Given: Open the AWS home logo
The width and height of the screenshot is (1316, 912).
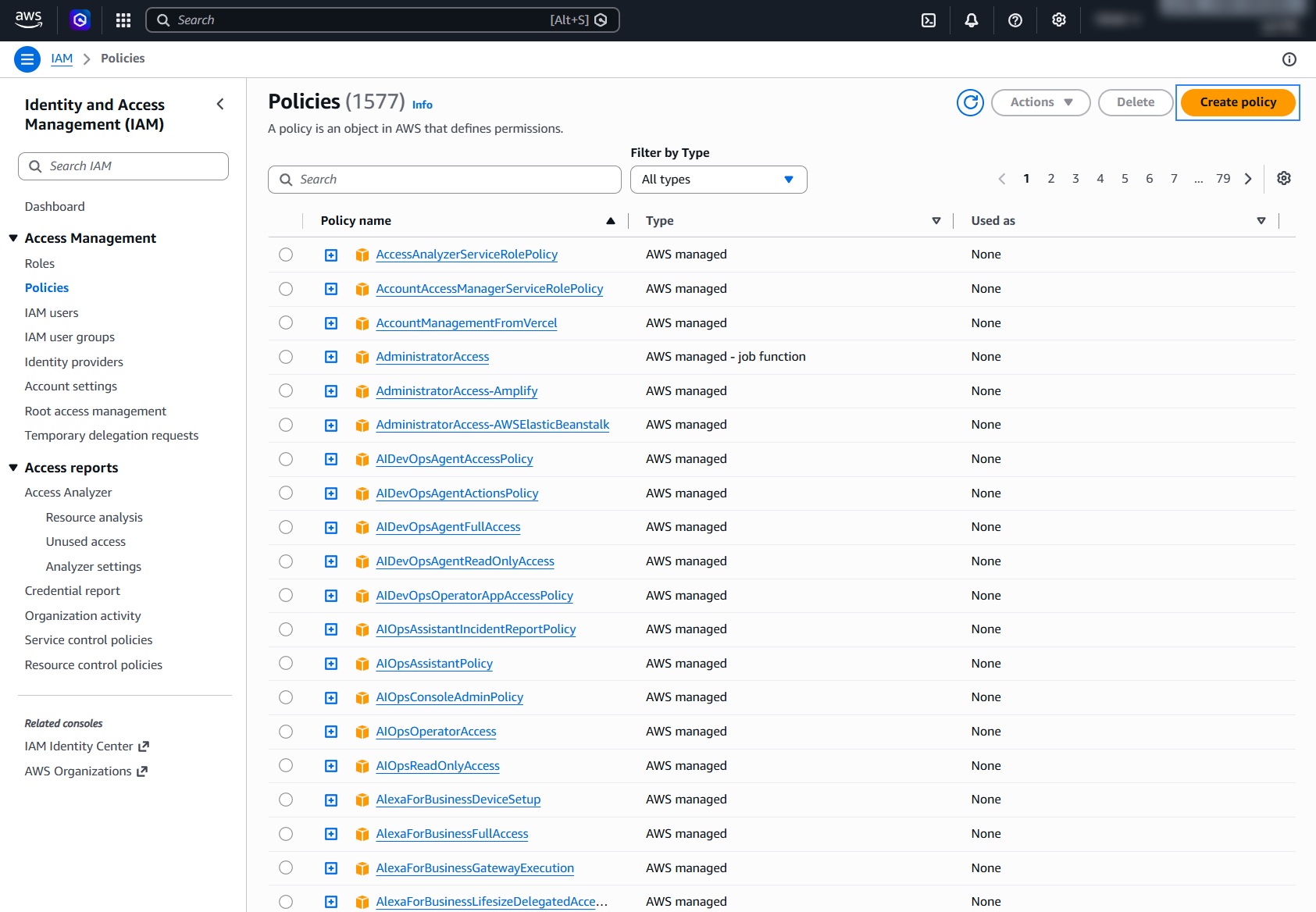Looking at the screenshot, I should [29, 20].
